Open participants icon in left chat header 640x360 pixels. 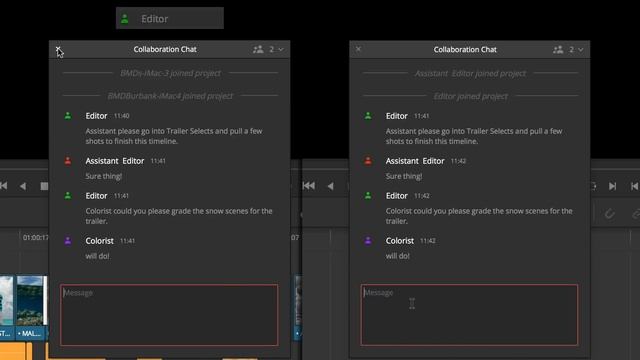click(258, 49)
